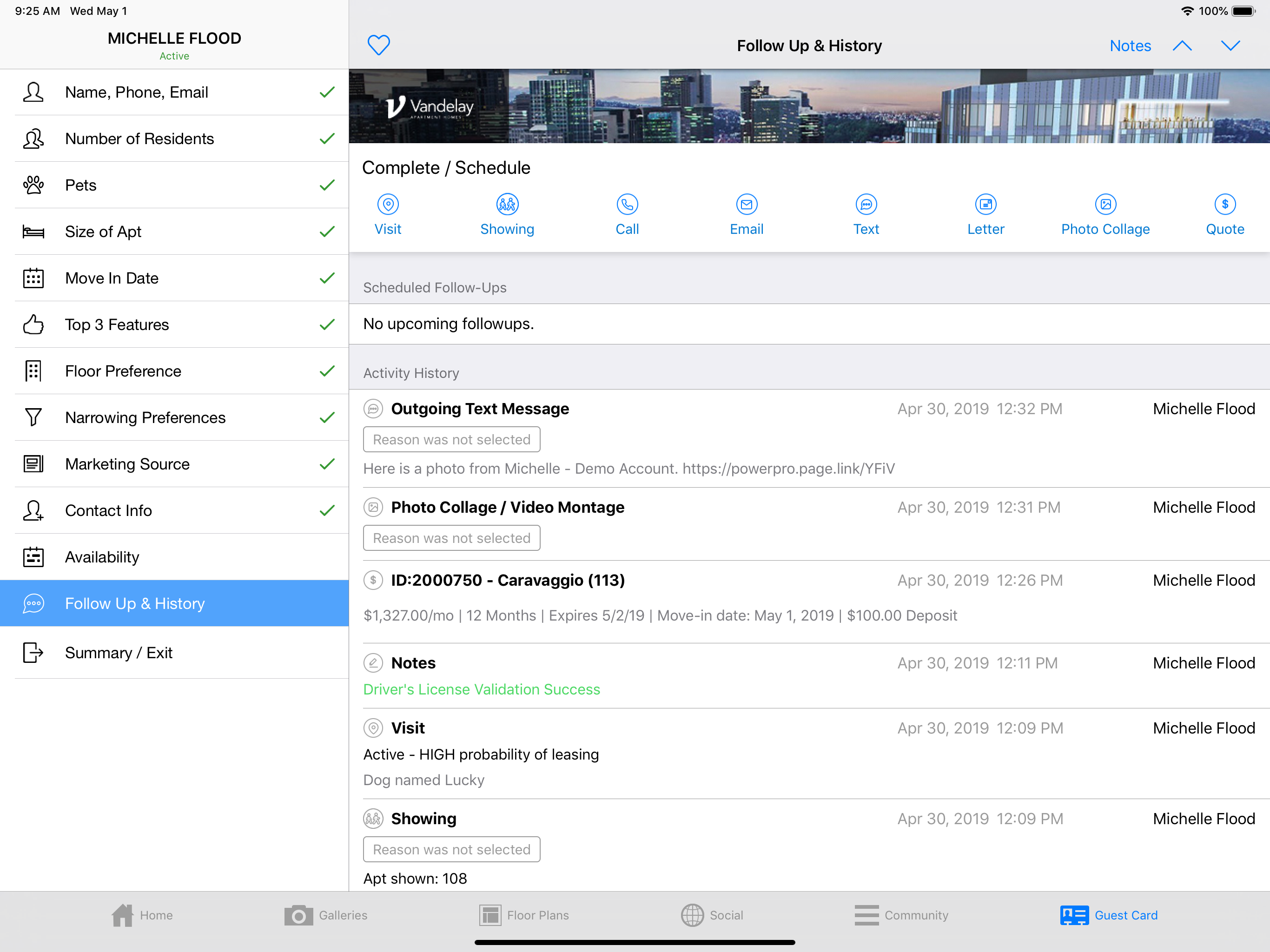This screenshot has width=1270, height=952.
Task: Click the Apt shown: 108 text
Action: pyautogui.click(x=415, y=879)
